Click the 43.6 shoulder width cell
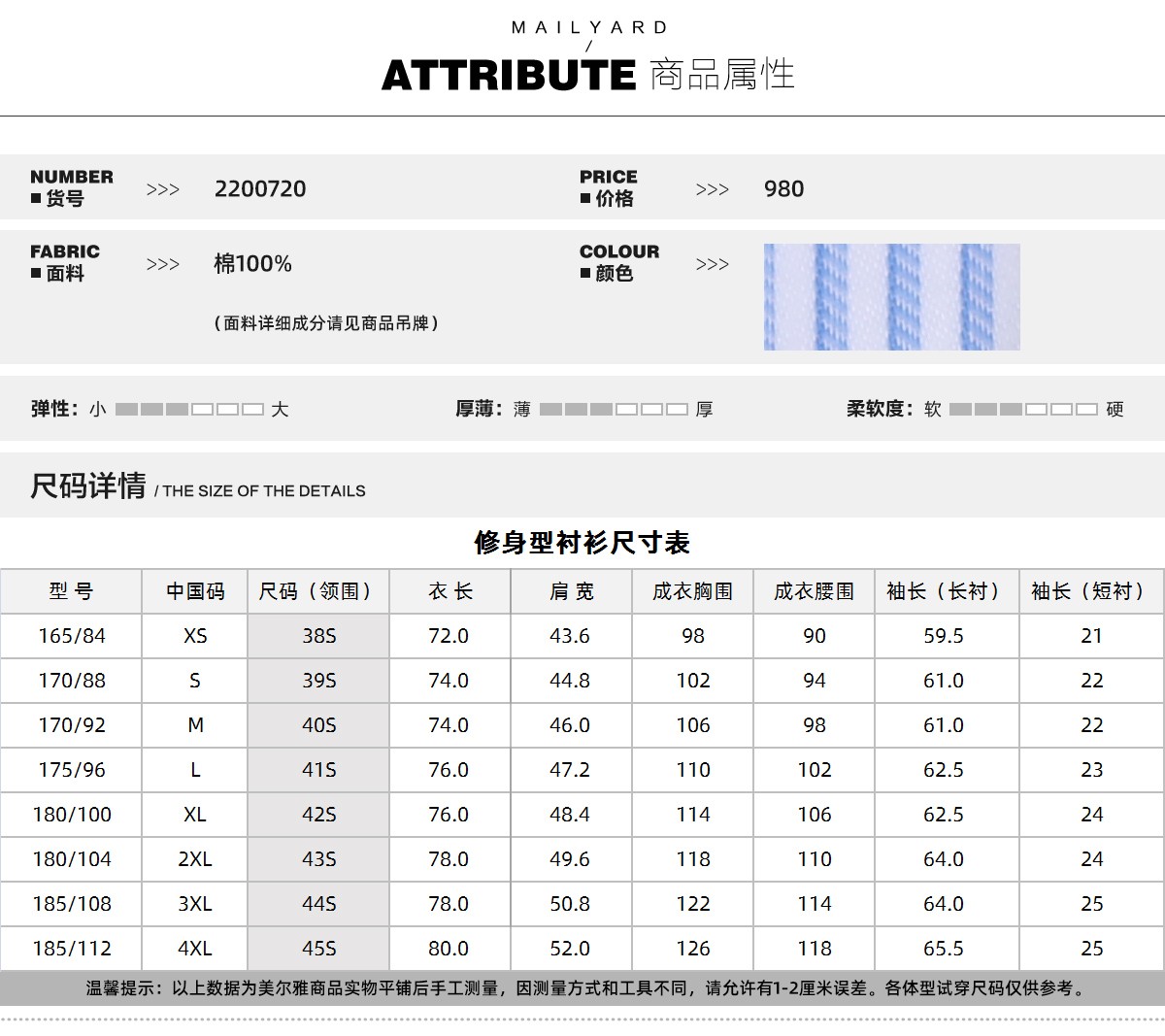The height and width of the screenshot is (1036, 1165). 571,636
